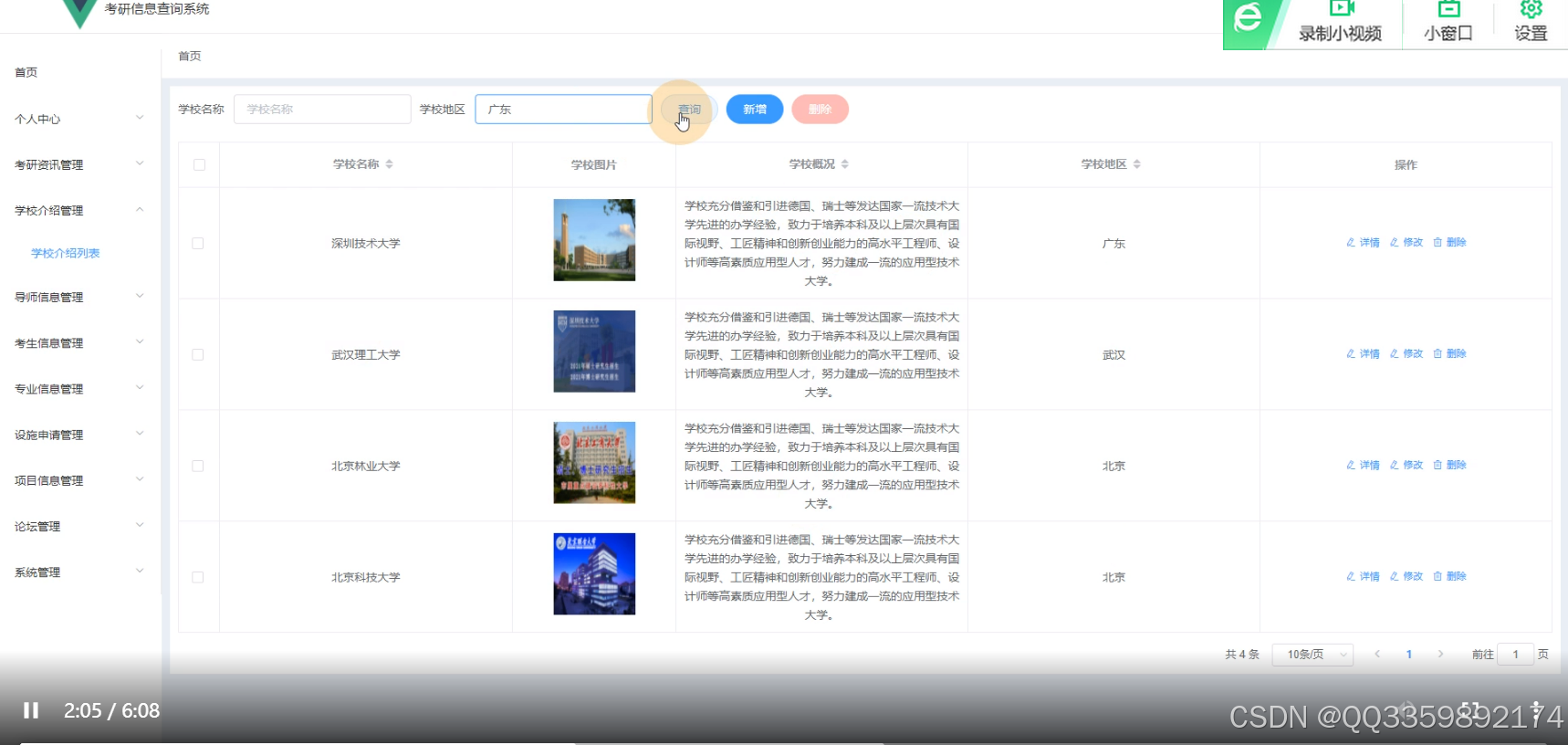Click 删除 for 武汉理工大学 row
Viewport: 1568px width, 745px height.
click(1449, 354)
